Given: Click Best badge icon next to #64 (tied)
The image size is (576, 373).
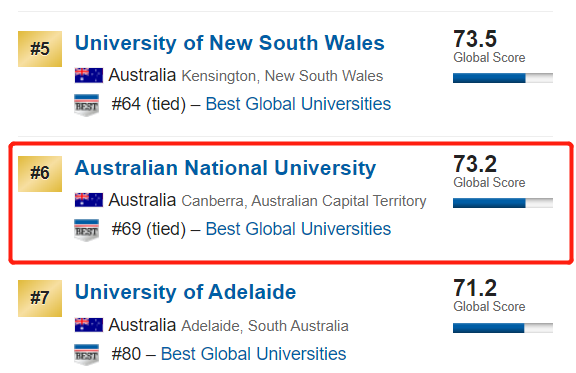Looking at the screenshot, I should point(86,105).
